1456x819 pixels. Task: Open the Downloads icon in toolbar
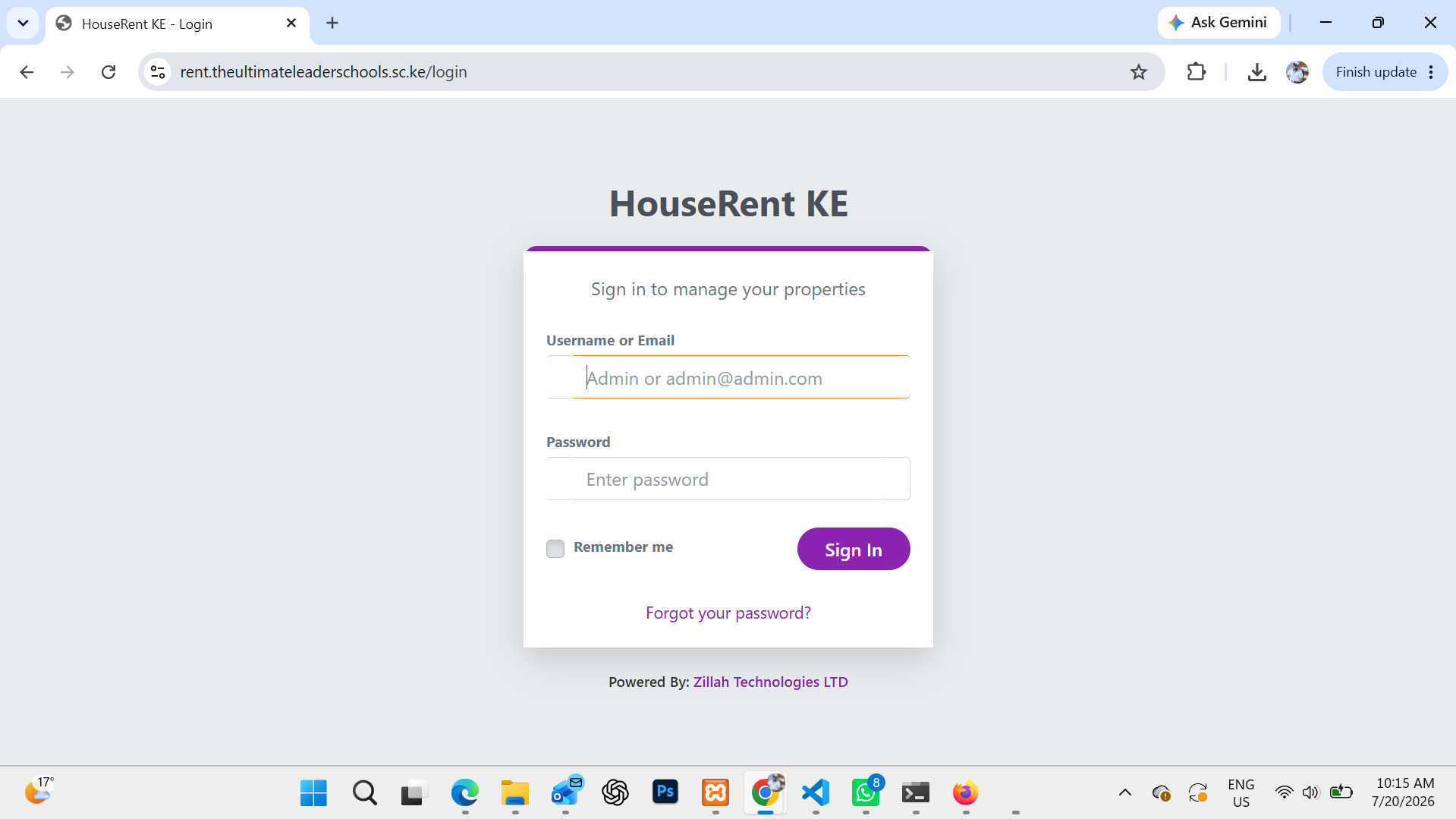1256,72
